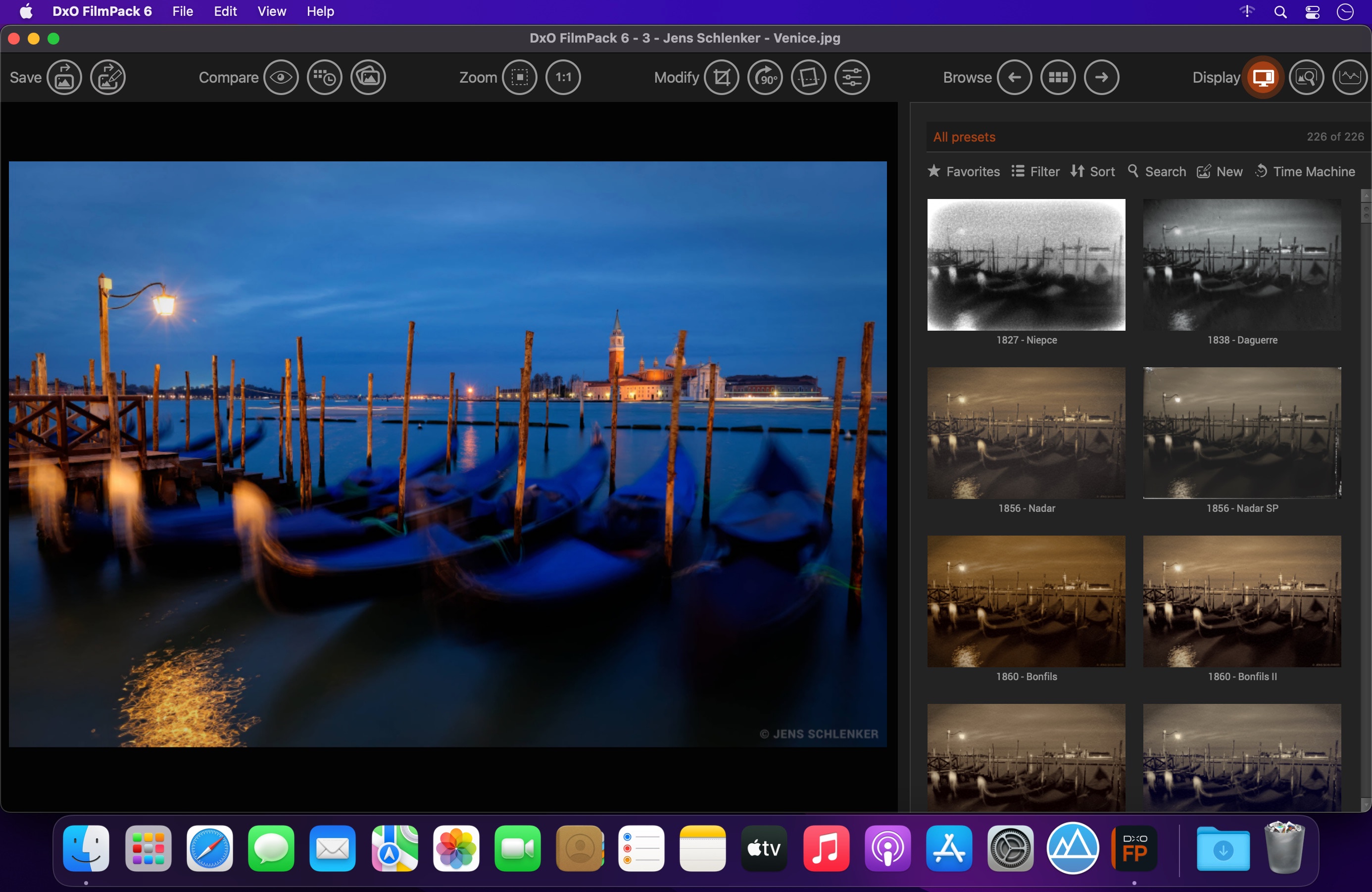1372x892 pixels.
Task: Click the Save as preset icon
Action: (x=108, y=77)
